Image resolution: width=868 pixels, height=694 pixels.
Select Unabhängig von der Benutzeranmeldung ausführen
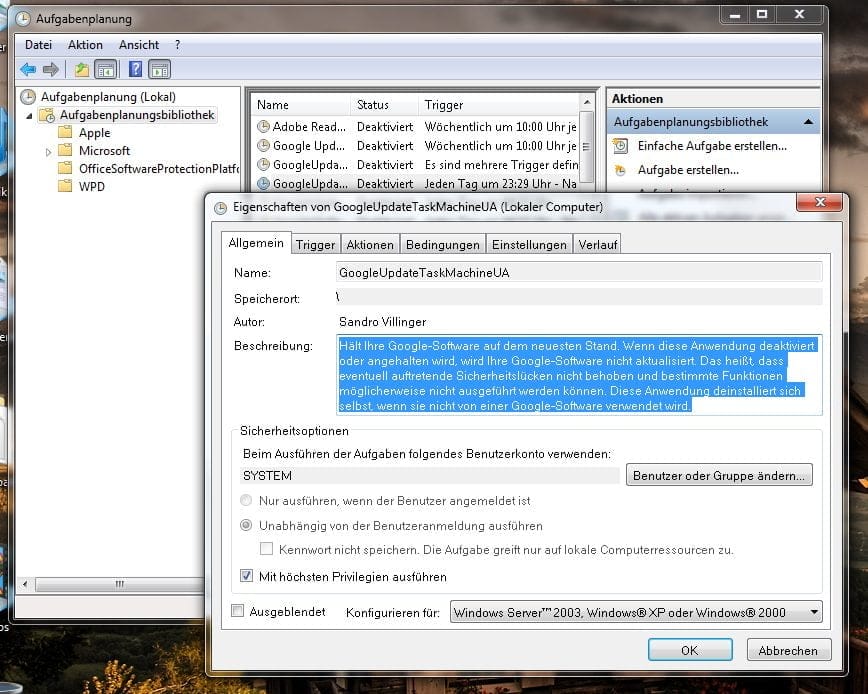click(247, 526)
